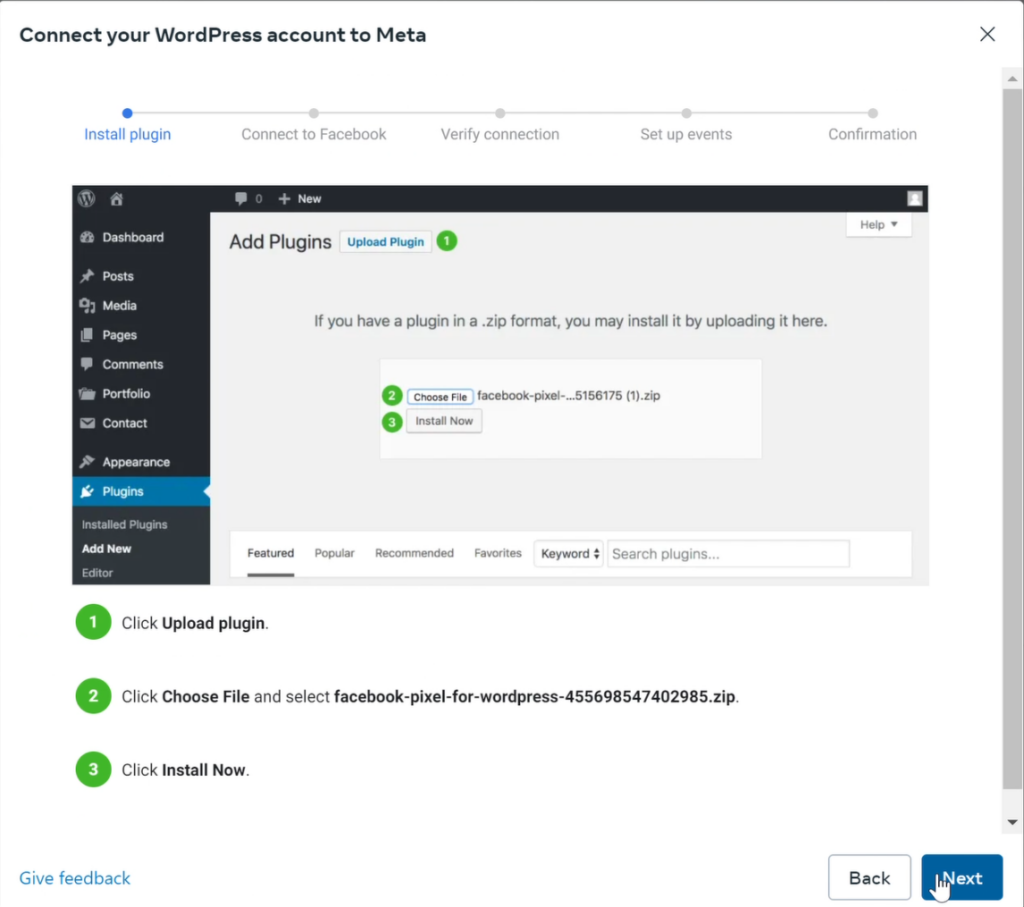
Task: Click scrollbar down arrow
Action: pos(1012,822)
